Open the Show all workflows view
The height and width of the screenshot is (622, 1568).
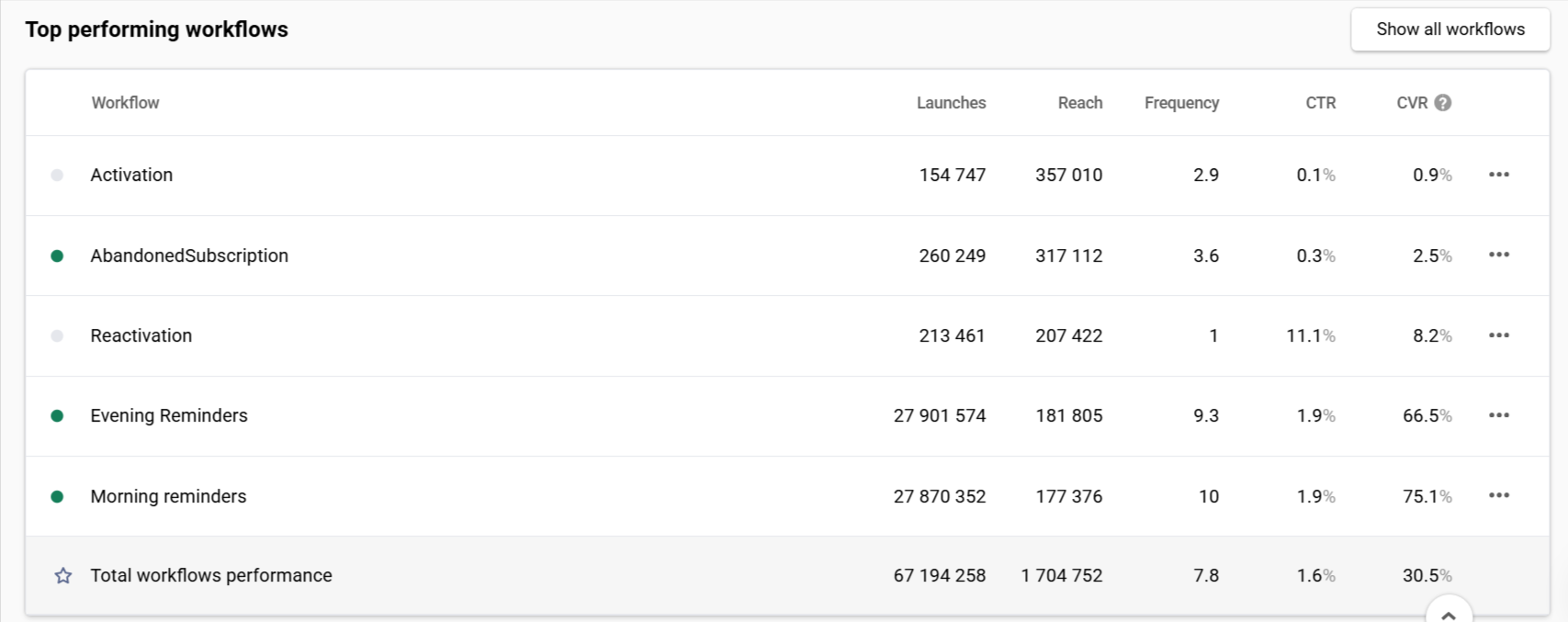pyautogui.click(x=1450, y=29)
